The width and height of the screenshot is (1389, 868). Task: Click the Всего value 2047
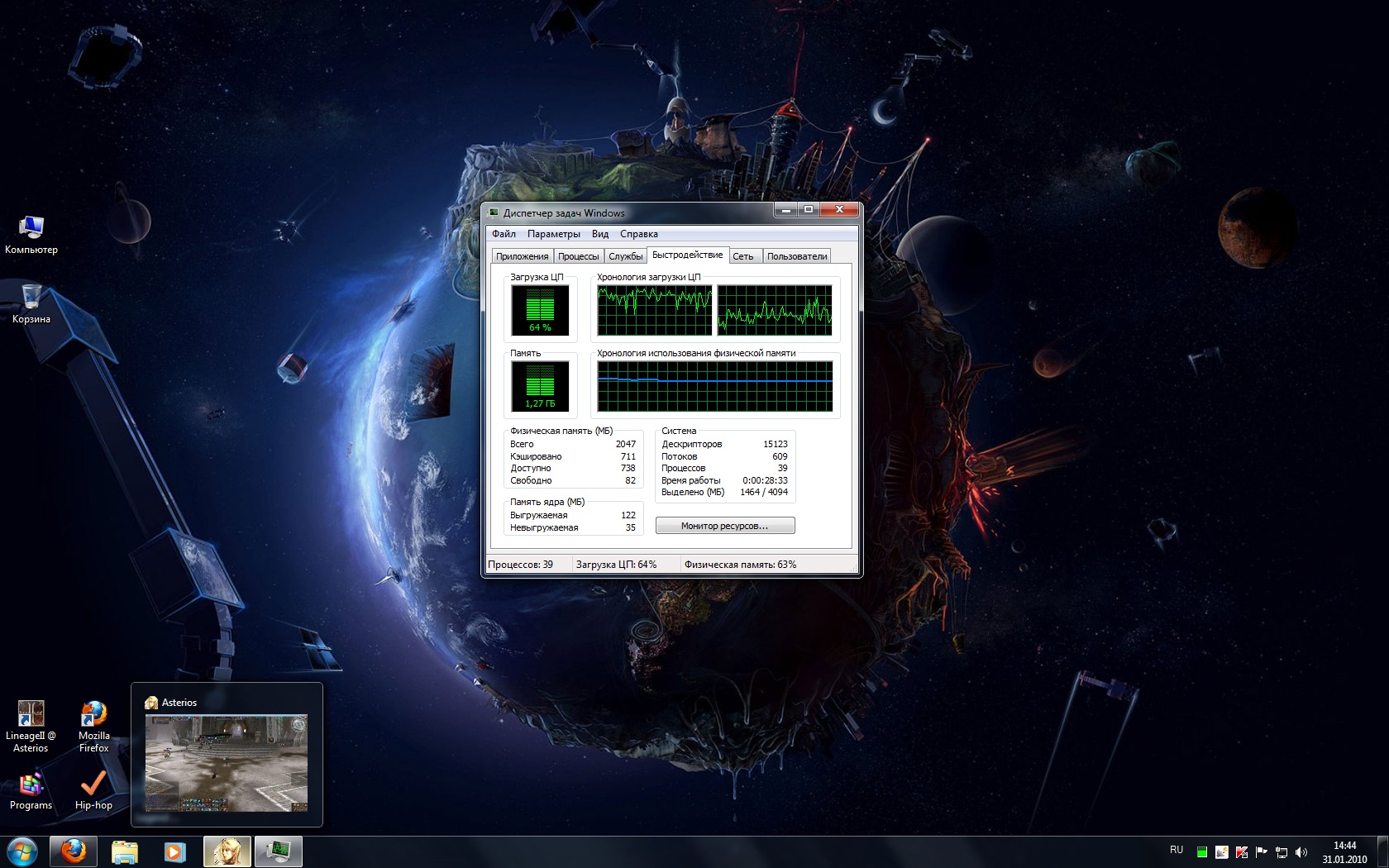(x=626, y=444)
